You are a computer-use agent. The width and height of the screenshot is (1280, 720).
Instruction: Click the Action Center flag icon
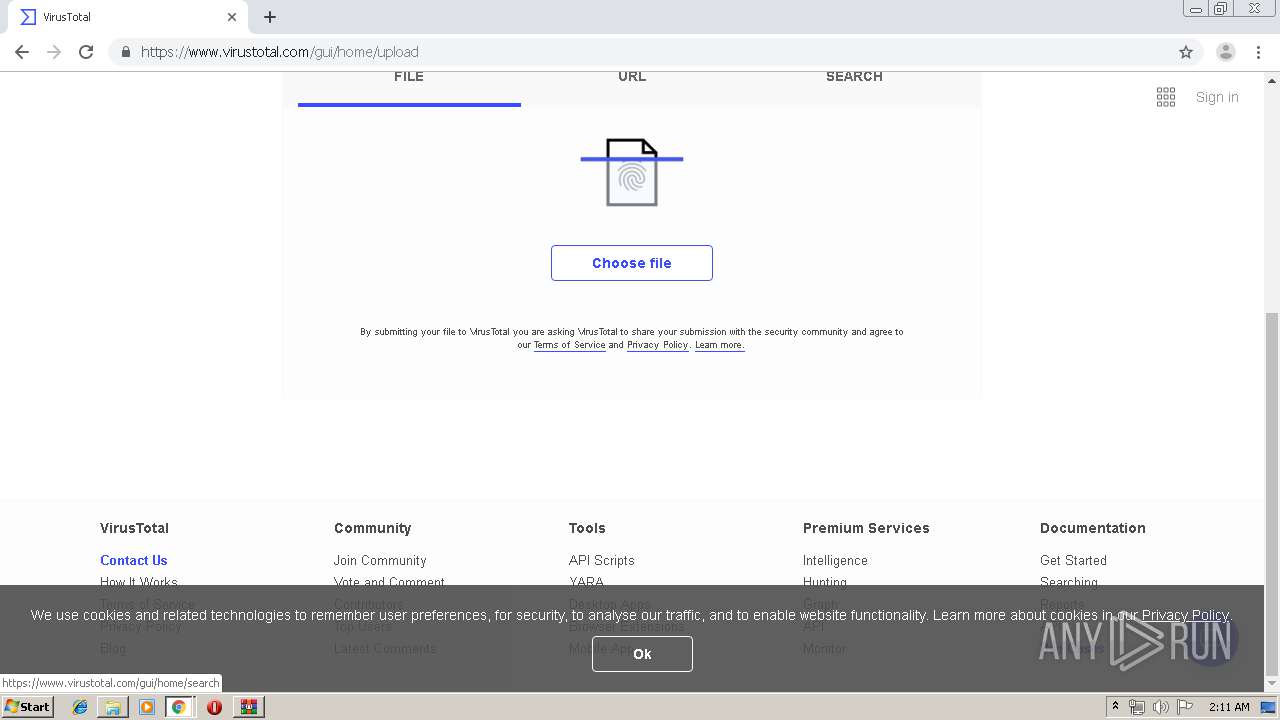pos(1183,707)
